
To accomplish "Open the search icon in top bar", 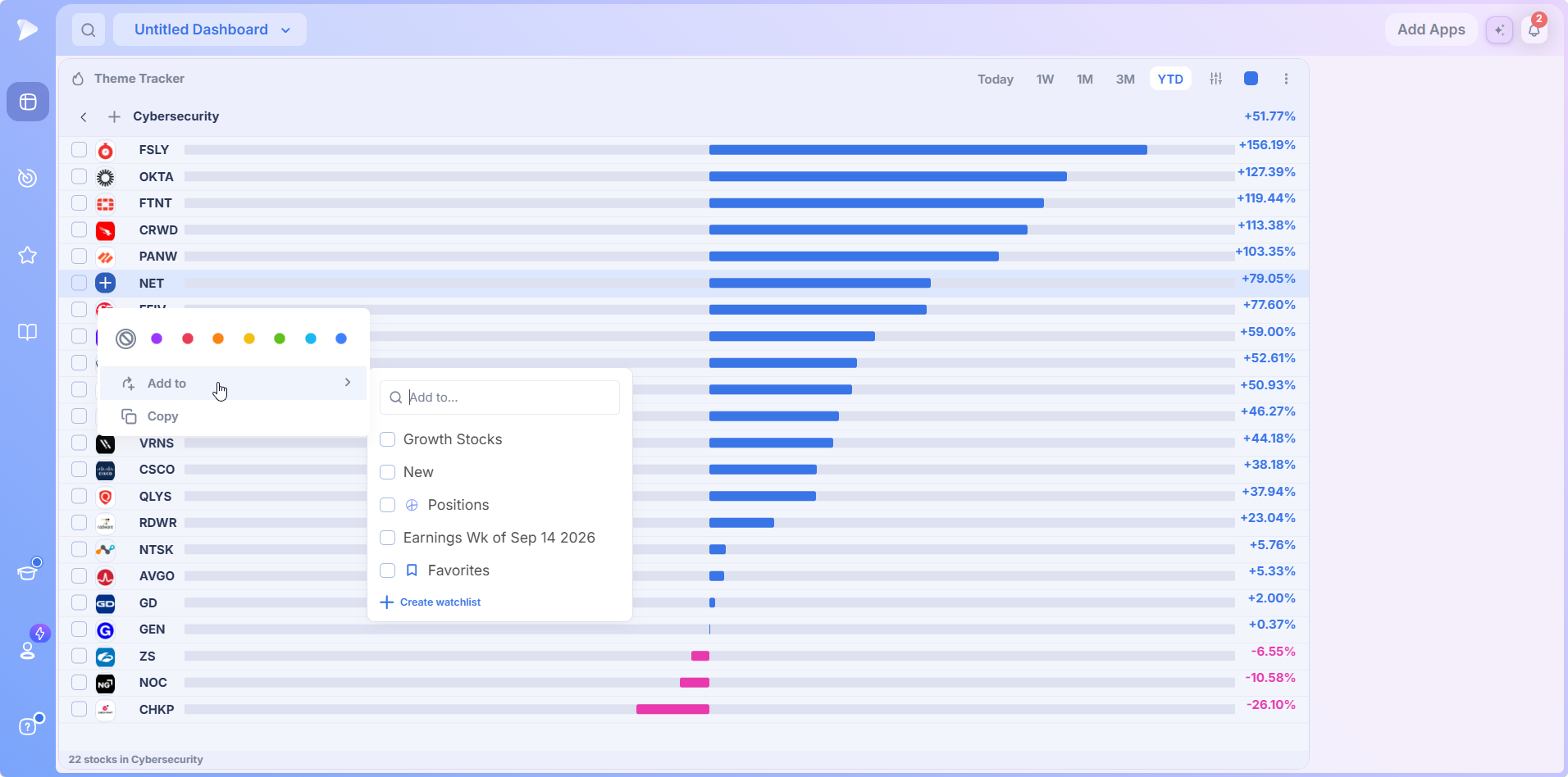I will coord(89,30).
